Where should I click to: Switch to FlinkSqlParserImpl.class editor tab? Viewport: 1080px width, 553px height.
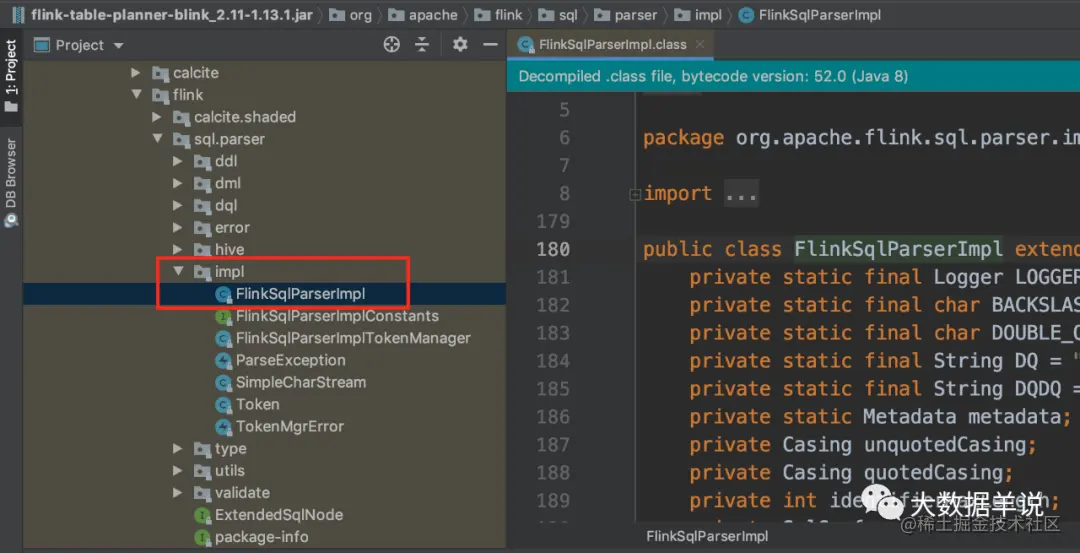pos(612,45)
